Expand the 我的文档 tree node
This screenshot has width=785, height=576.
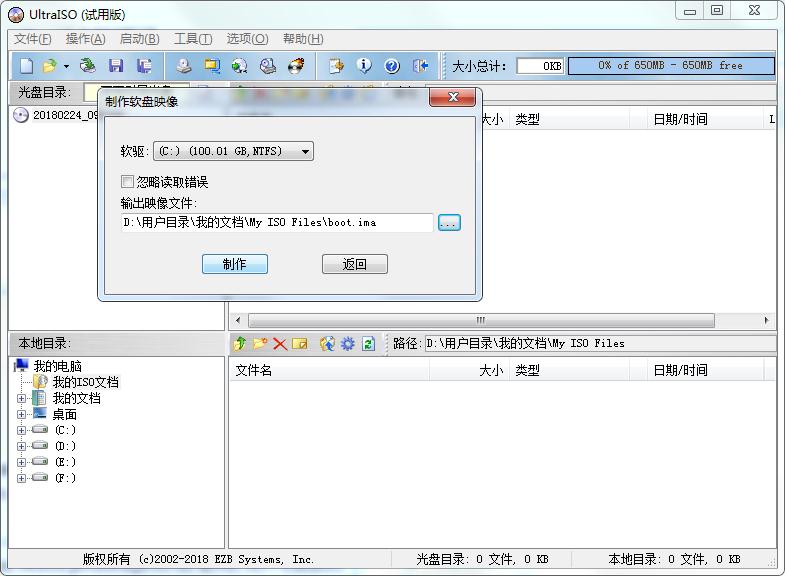point(21,398)
